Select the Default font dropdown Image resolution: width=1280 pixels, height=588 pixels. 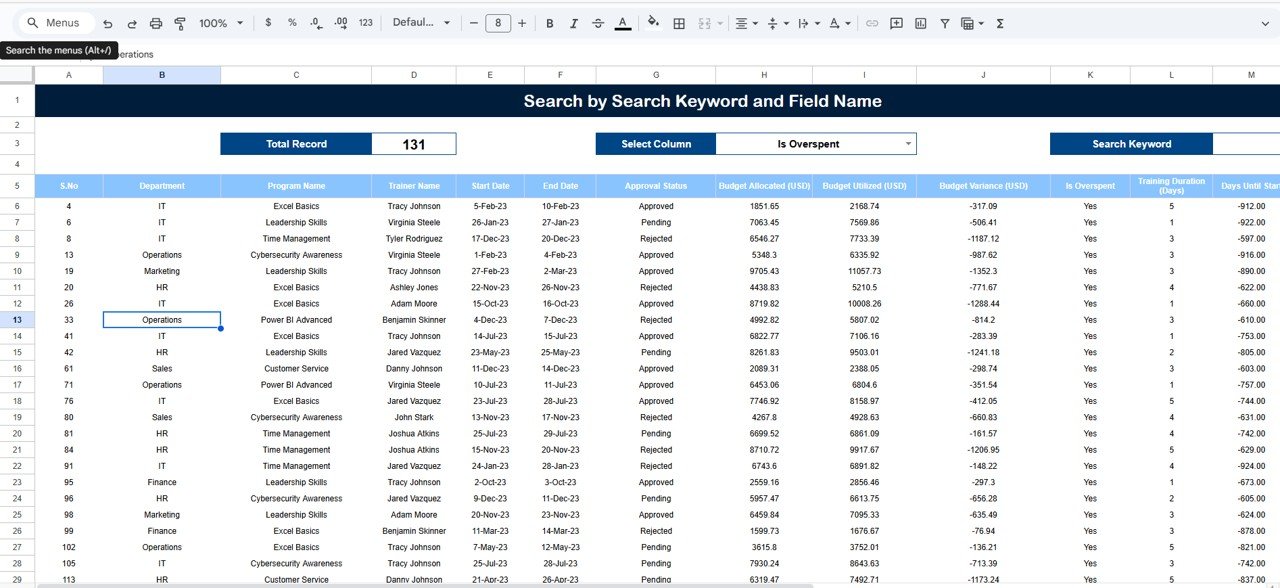420,22
